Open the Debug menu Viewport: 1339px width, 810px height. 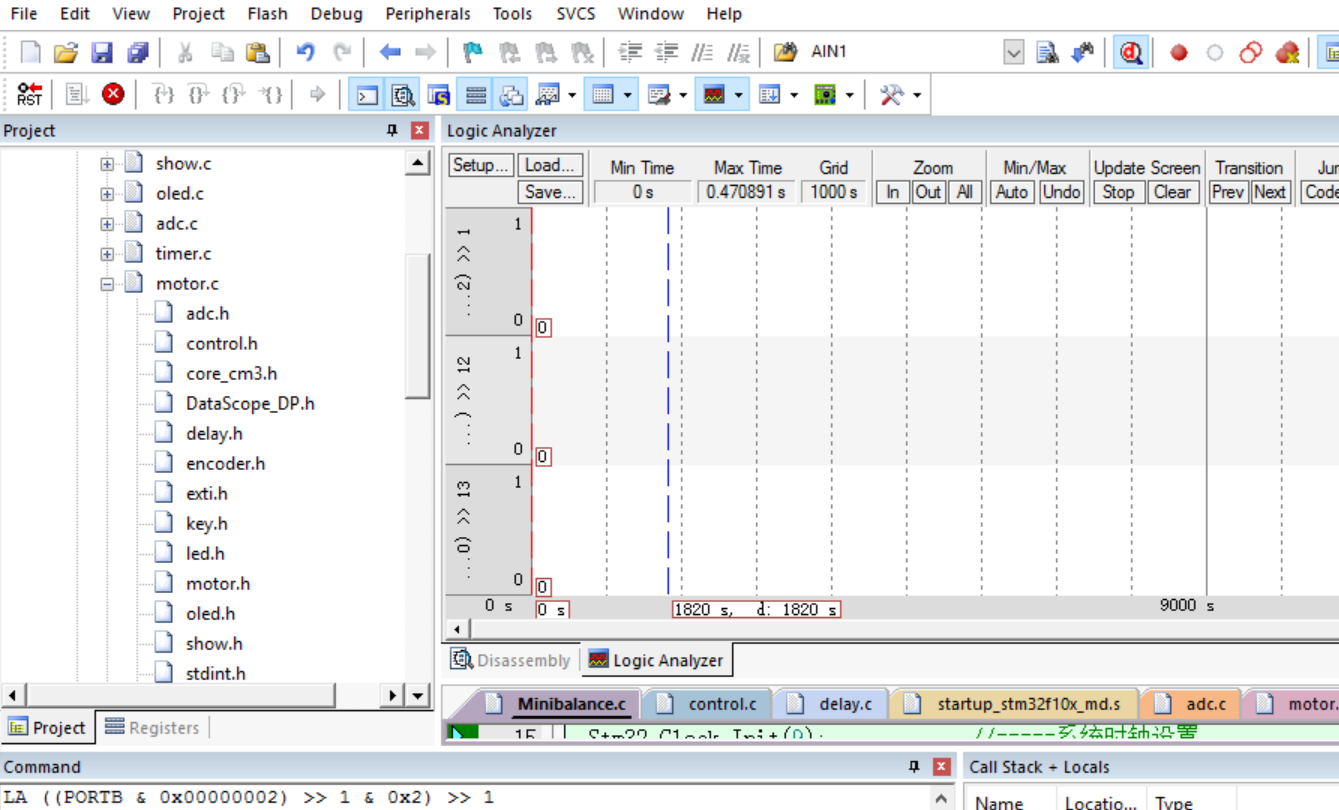[336, 14]
